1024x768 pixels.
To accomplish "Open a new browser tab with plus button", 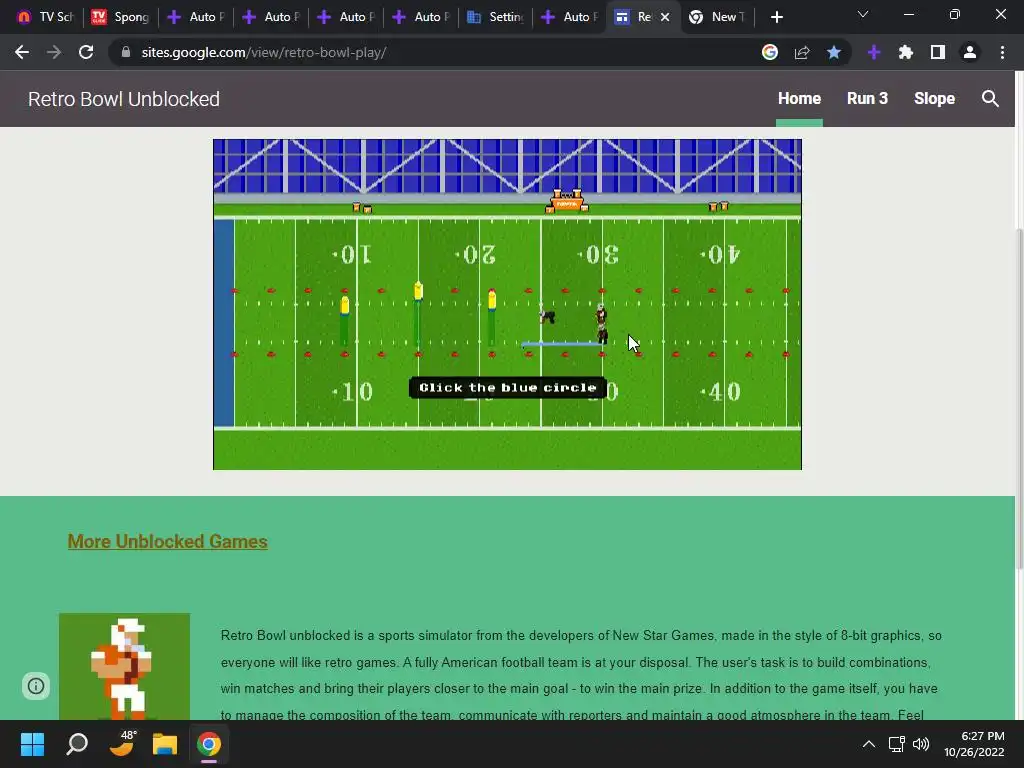I will point(776,17).
